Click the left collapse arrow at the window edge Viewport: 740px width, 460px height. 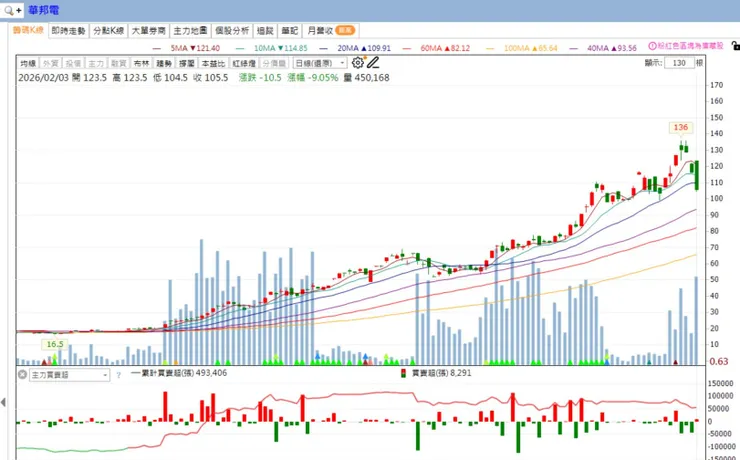coord(3,402)
